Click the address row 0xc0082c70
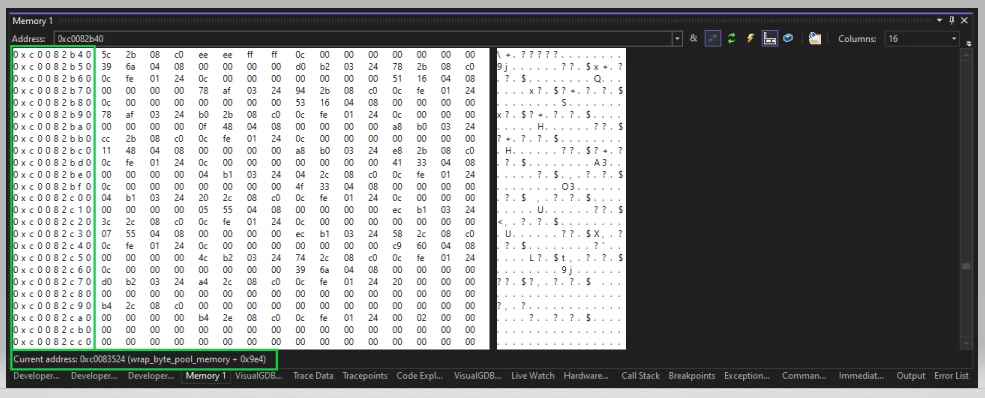The height and width of the screenshot is (398, 985). [53, 281]
